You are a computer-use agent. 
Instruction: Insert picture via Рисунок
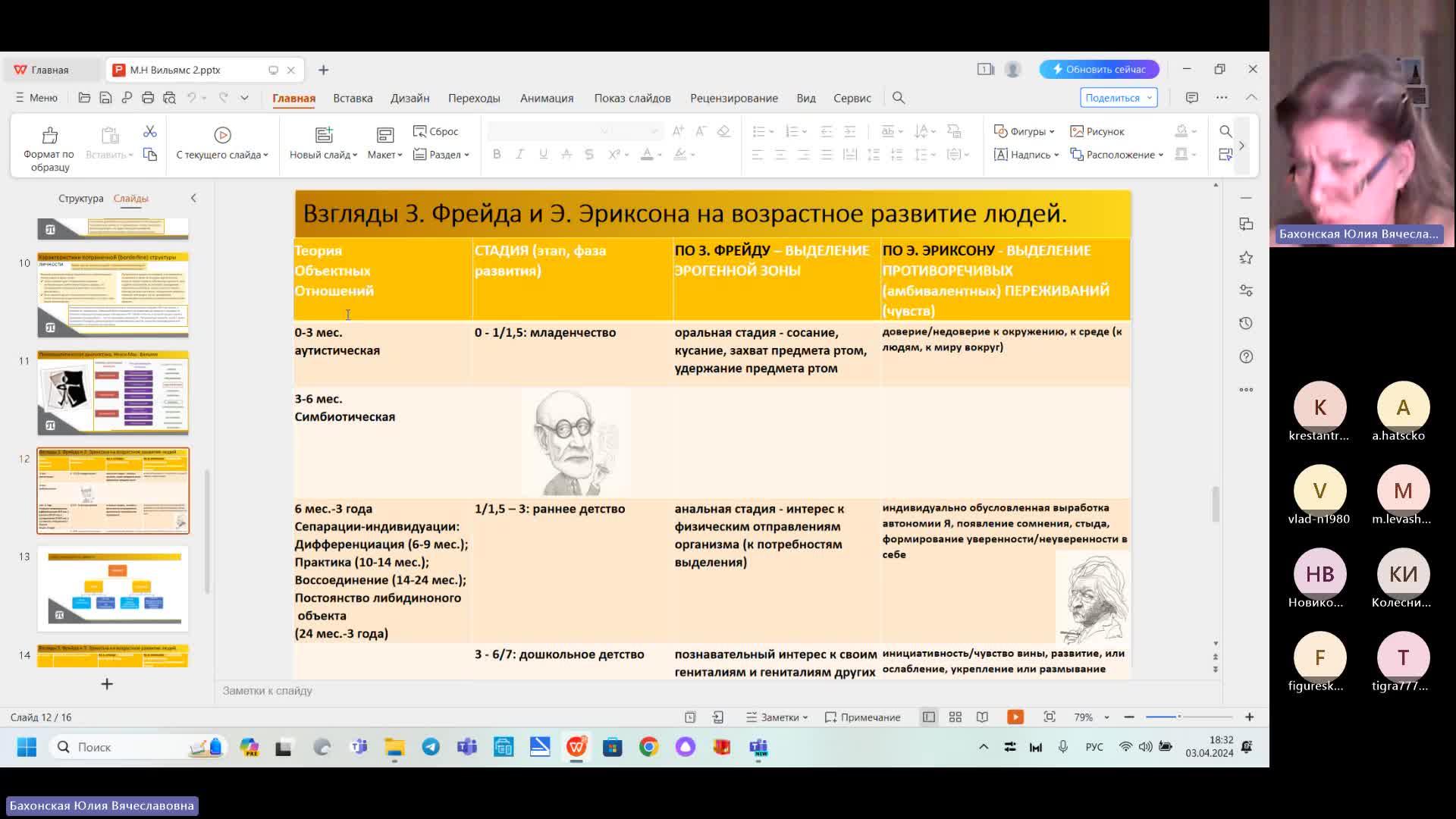[x=1097, y=131]
